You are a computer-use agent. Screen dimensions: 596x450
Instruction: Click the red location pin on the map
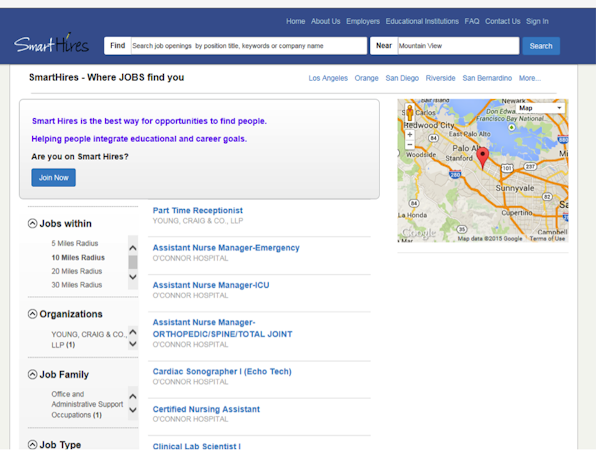[x=483, y=158]
